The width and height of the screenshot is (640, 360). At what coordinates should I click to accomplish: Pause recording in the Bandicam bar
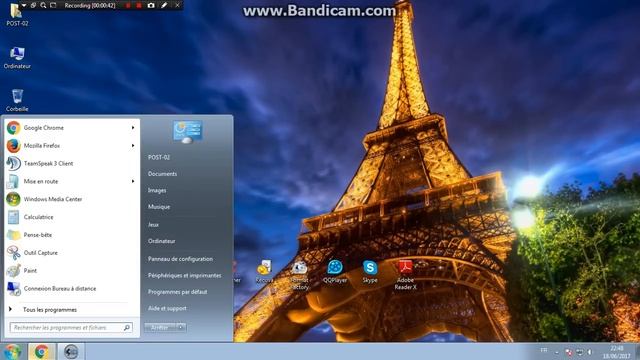[x=128, y=5]
